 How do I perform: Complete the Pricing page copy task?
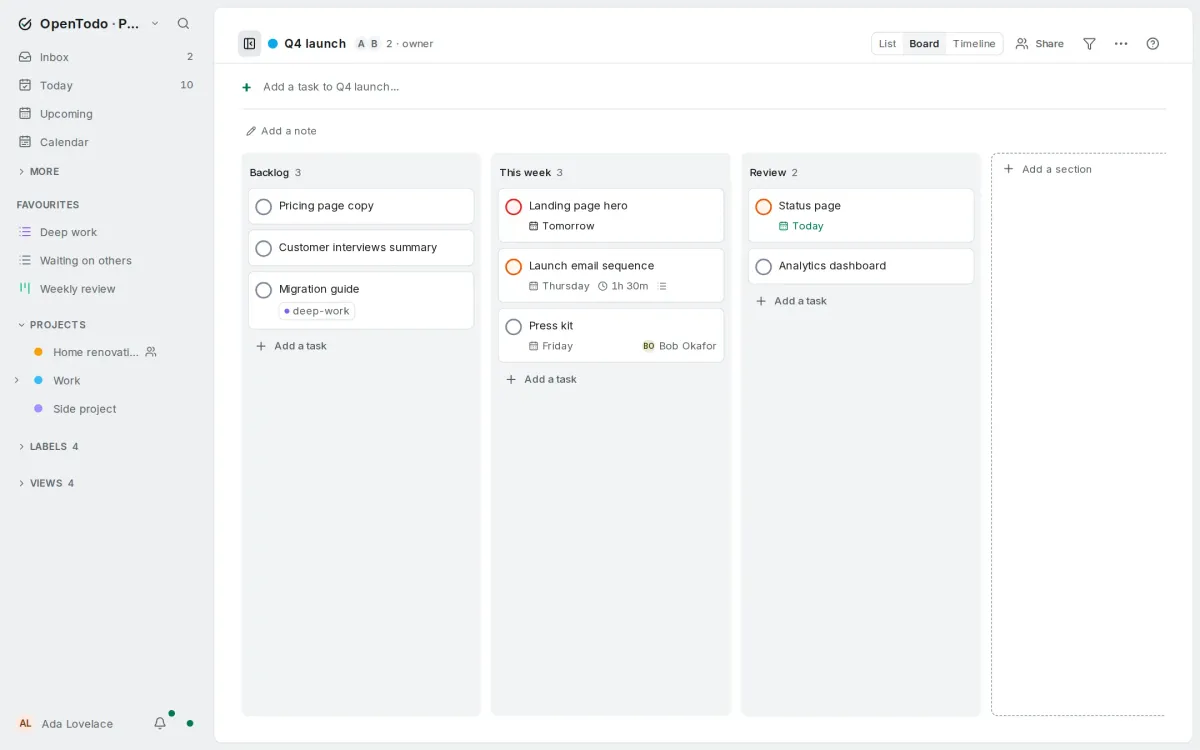coord(263,207)
